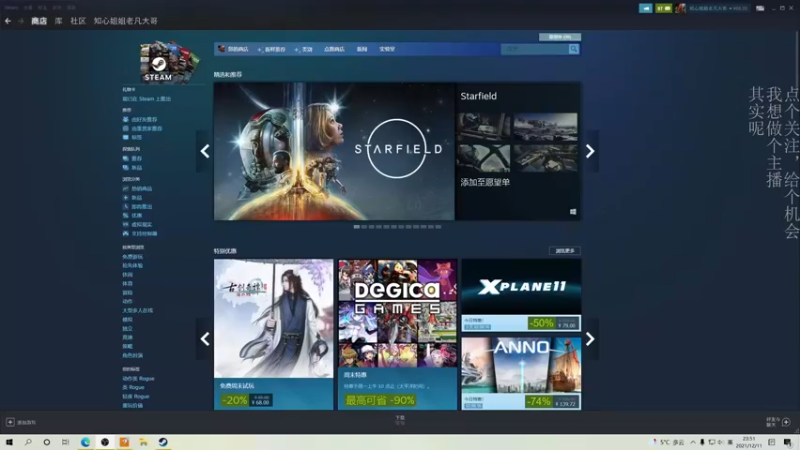Open first Starfield screenshot thumbnail
This screenshot has height=450, width=800.
click(x=484, y=127)
